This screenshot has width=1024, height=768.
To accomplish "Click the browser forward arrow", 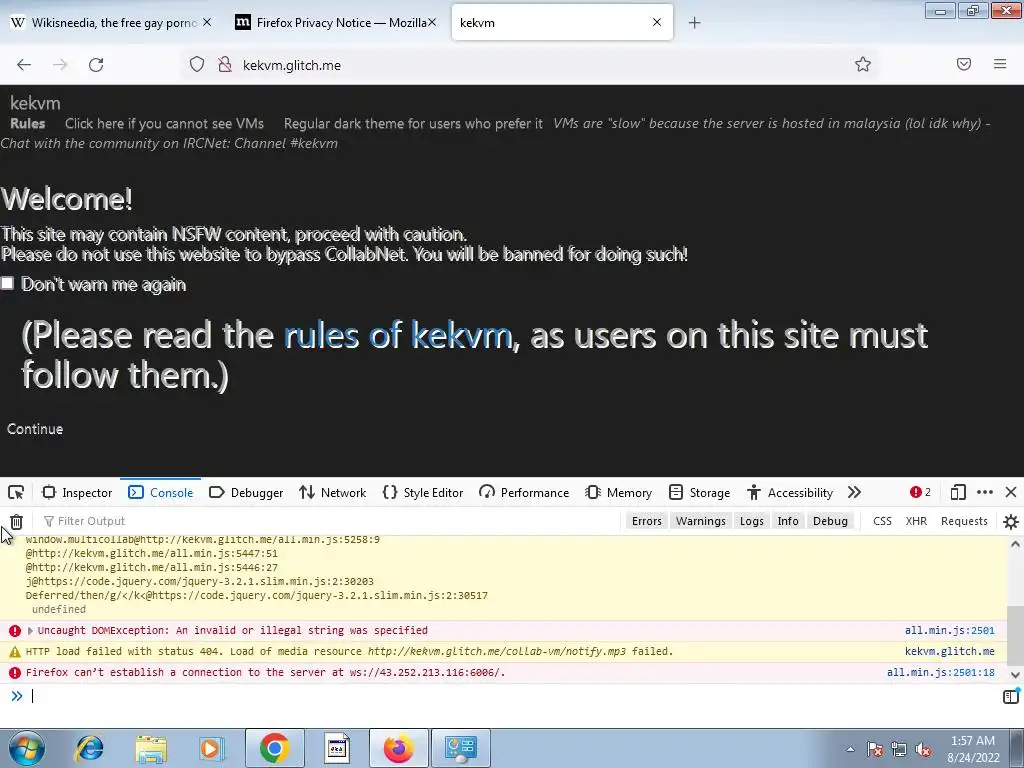I will pos(60,65).
